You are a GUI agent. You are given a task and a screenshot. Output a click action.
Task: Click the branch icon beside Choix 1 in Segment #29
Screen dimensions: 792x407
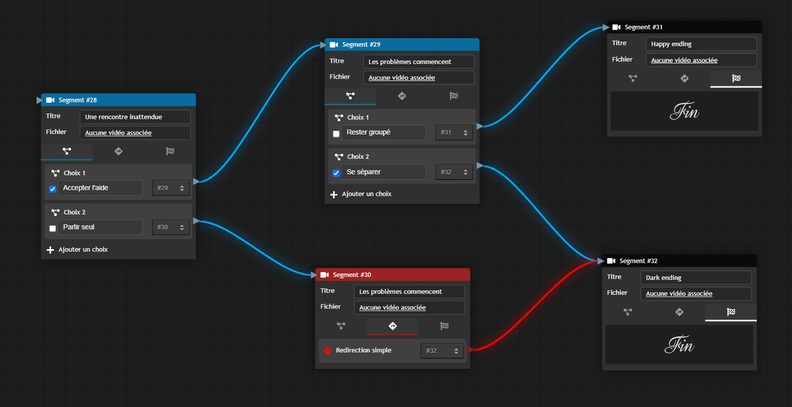tap(338, 118)
